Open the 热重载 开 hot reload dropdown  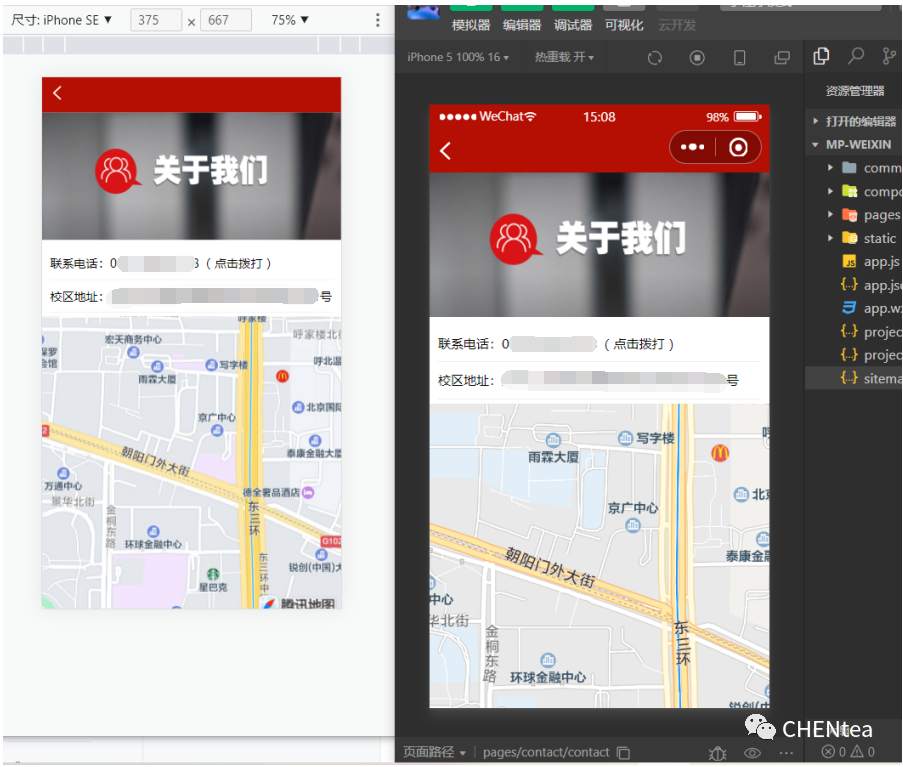tap(564, 57)
